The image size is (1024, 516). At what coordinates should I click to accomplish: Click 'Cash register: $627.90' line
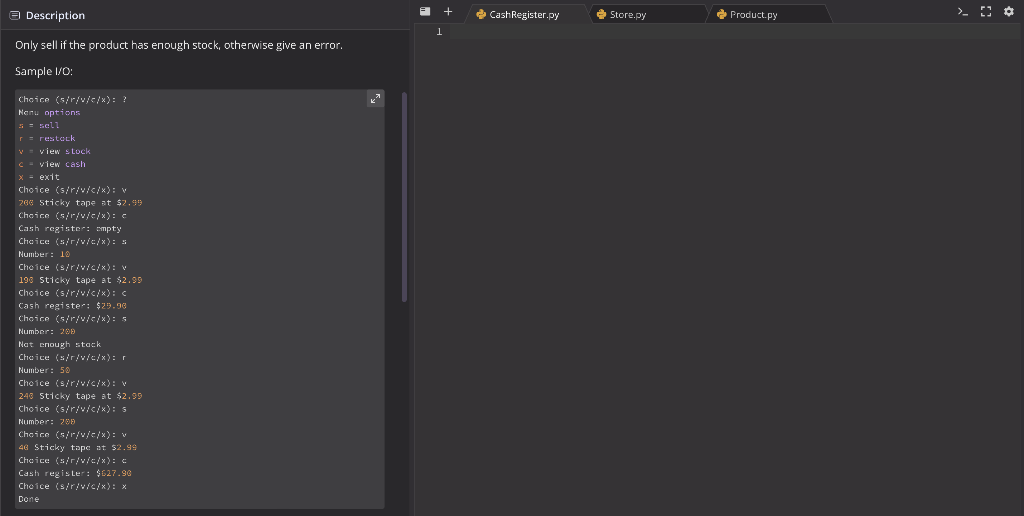tap(75, 474)
